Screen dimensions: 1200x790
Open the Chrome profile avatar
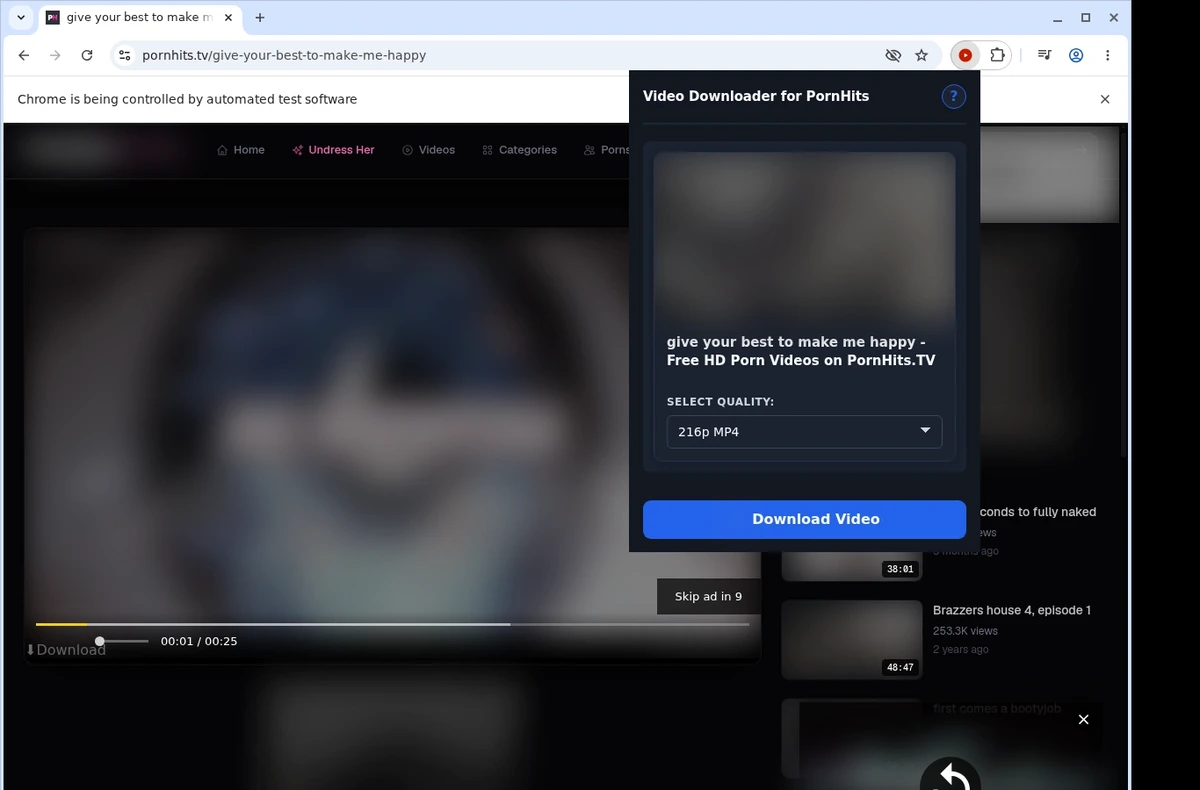[x=1076, y=56]
